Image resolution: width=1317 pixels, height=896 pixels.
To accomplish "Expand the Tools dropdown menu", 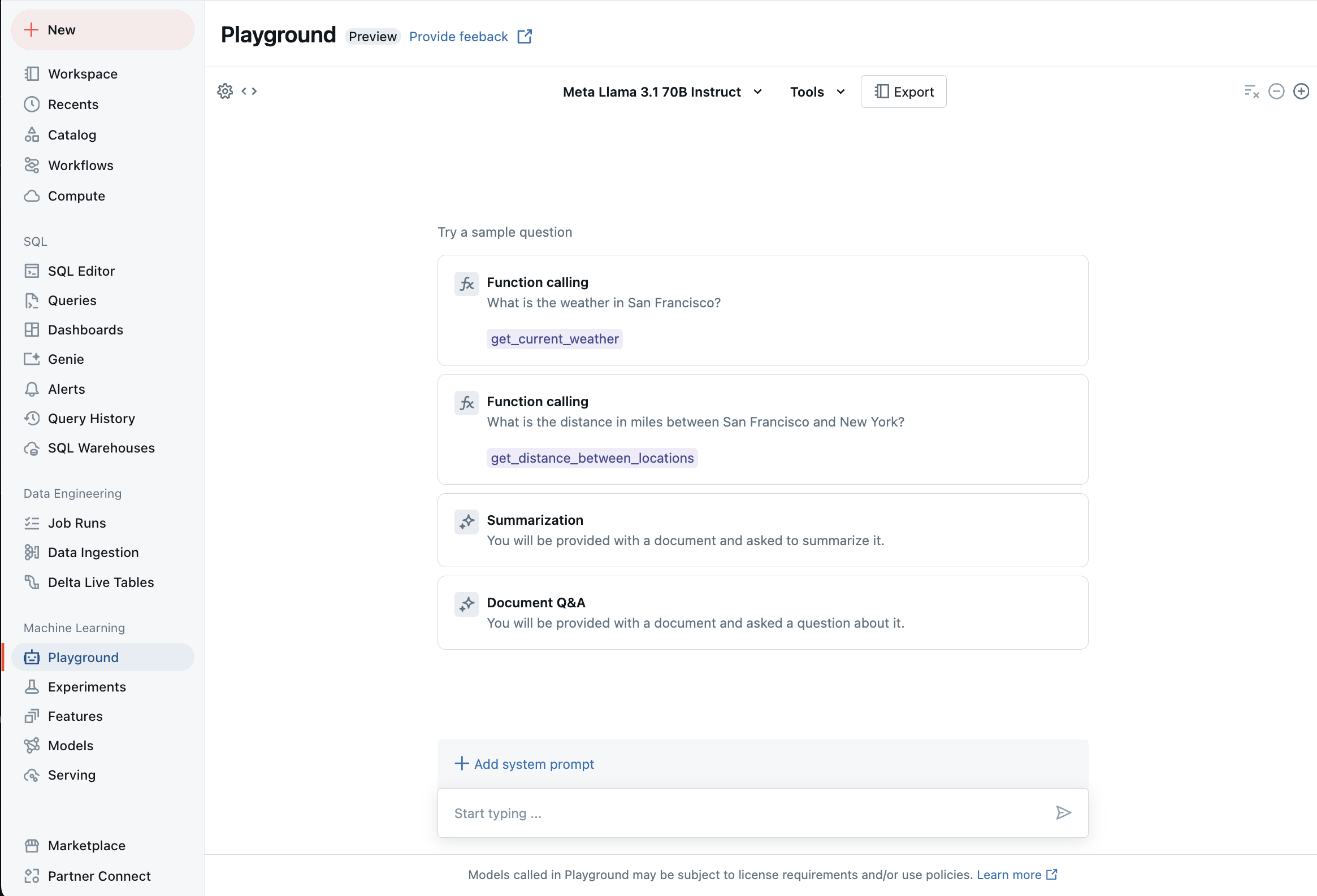I will (x=816, y=91).
